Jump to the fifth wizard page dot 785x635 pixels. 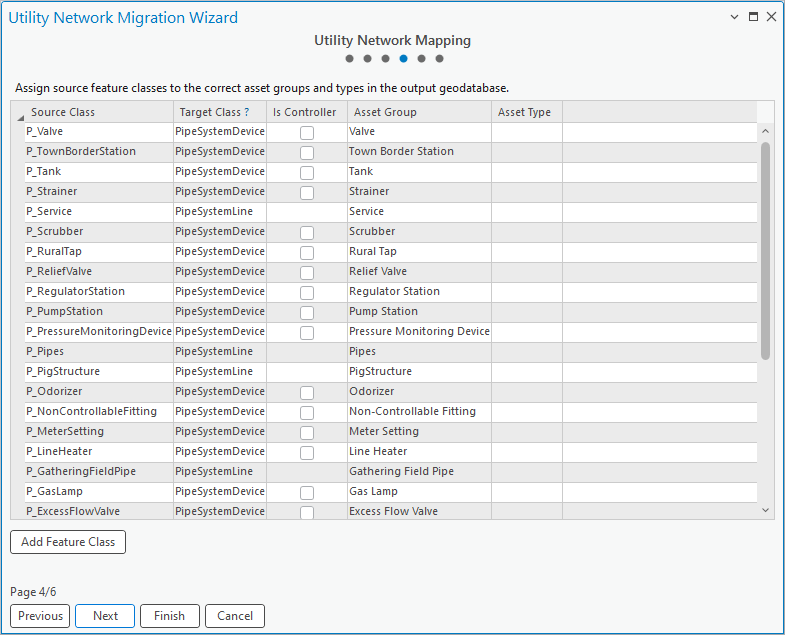tap(422, 59)
